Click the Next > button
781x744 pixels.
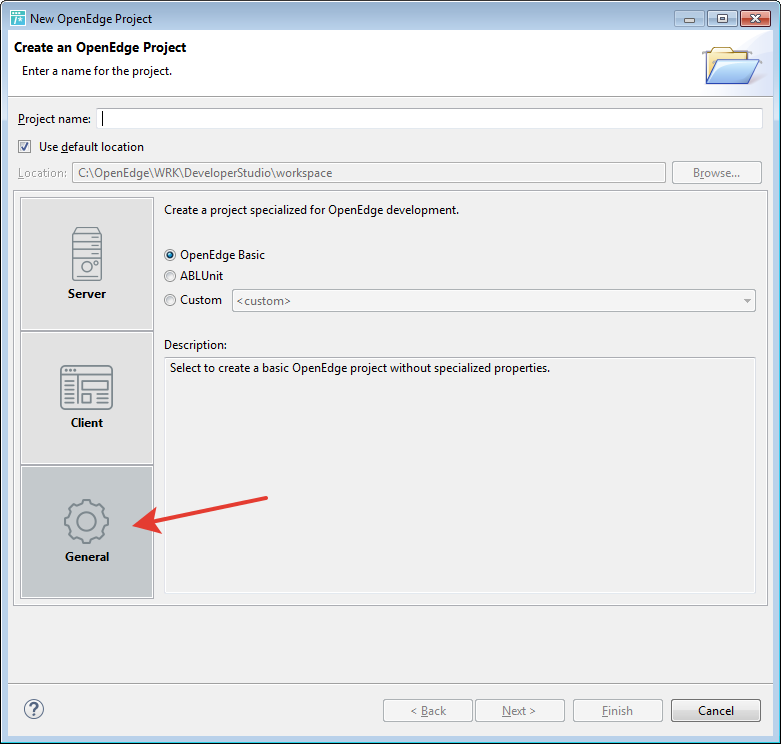pyautogui.click(x=520, y=711)
